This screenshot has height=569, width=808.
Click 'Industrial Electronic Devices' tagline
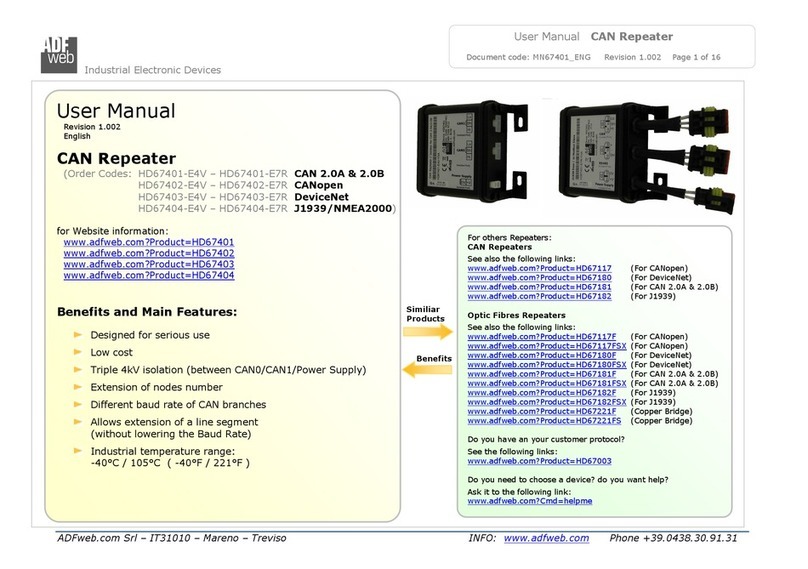pos(153,70)
